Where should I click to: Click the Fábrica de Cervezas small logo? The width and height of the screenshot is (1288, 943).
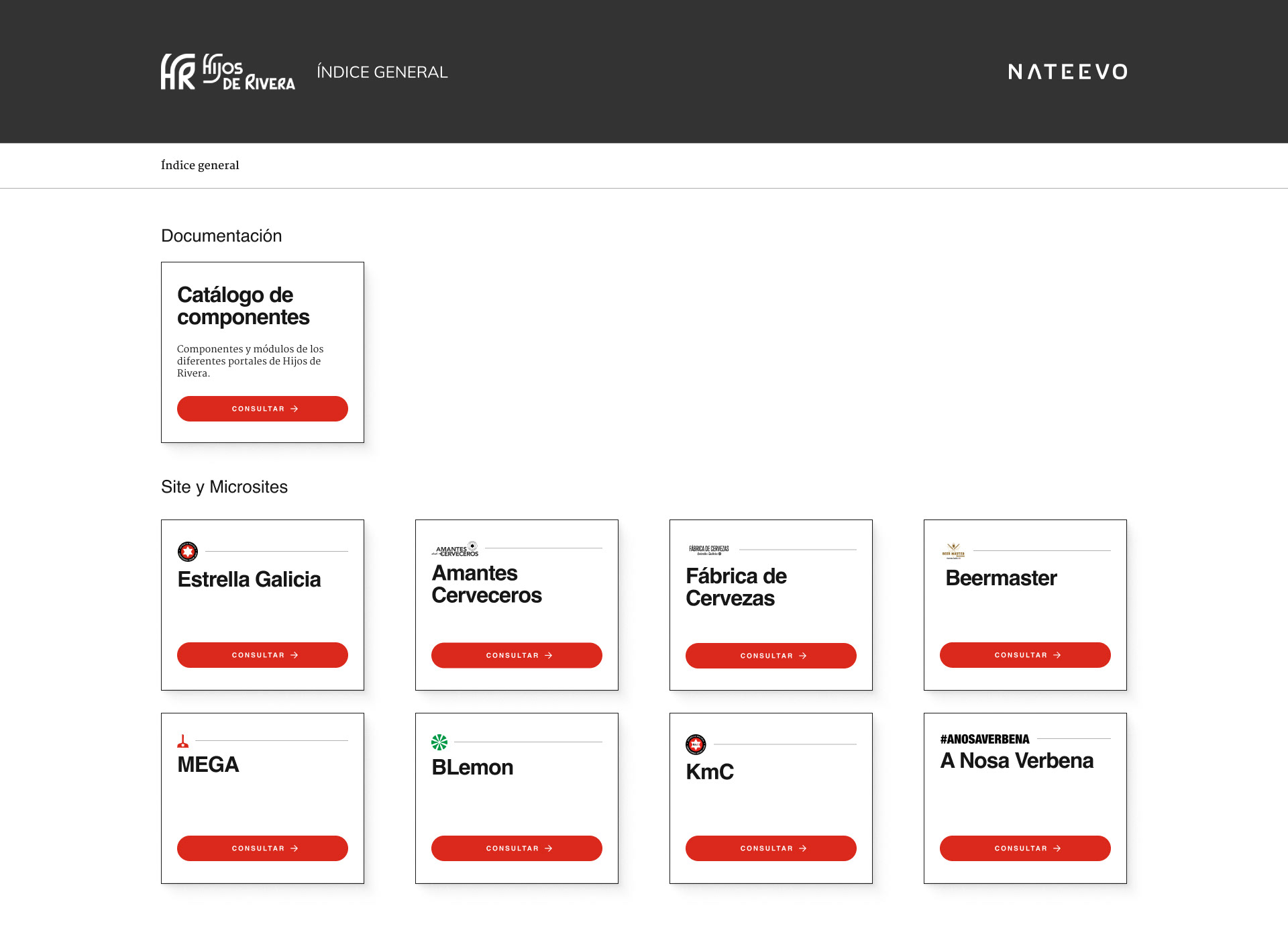[x=709, y=550]
